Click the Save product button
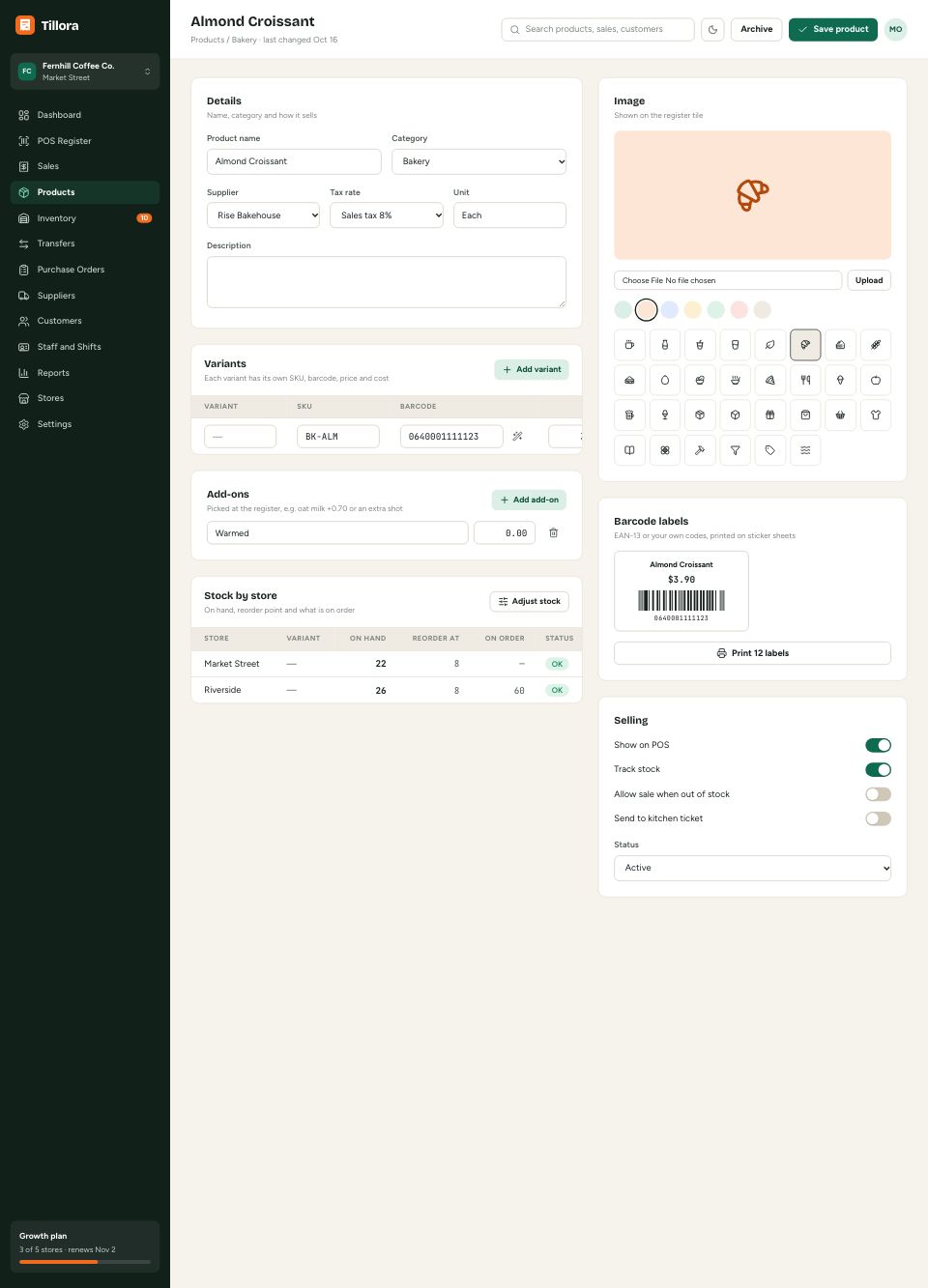The image size is (928, 1288). coord(833,30)
